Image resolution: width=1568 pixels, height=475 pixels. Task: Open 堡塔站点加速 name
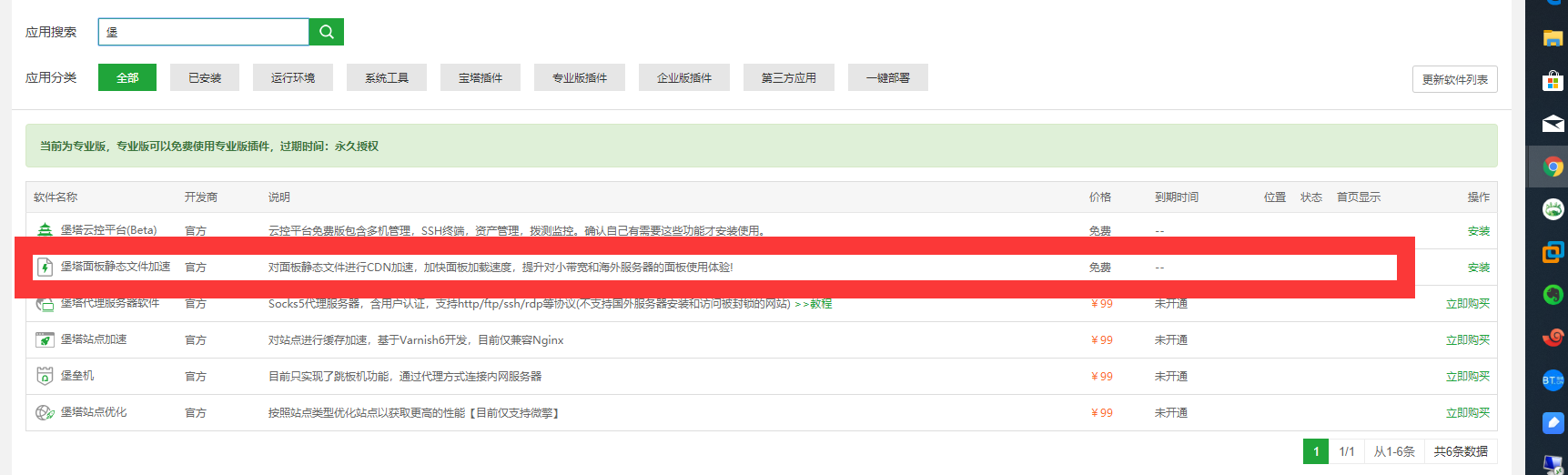(x=94, y=339)
